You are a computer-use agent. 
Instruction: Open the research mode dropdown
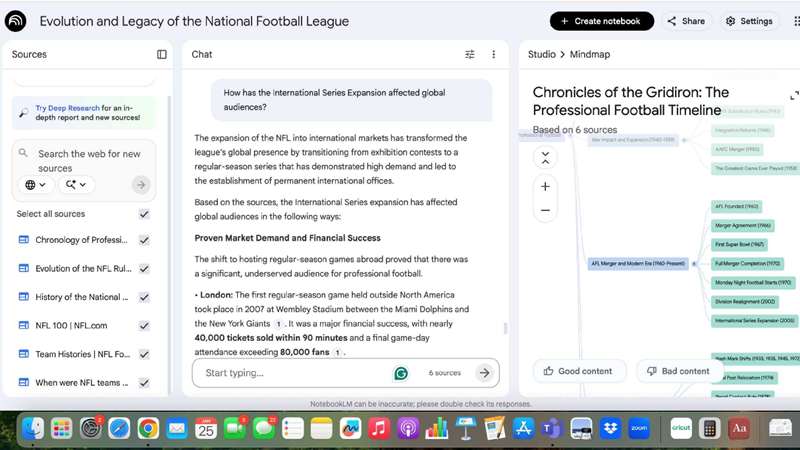(75, 185)
